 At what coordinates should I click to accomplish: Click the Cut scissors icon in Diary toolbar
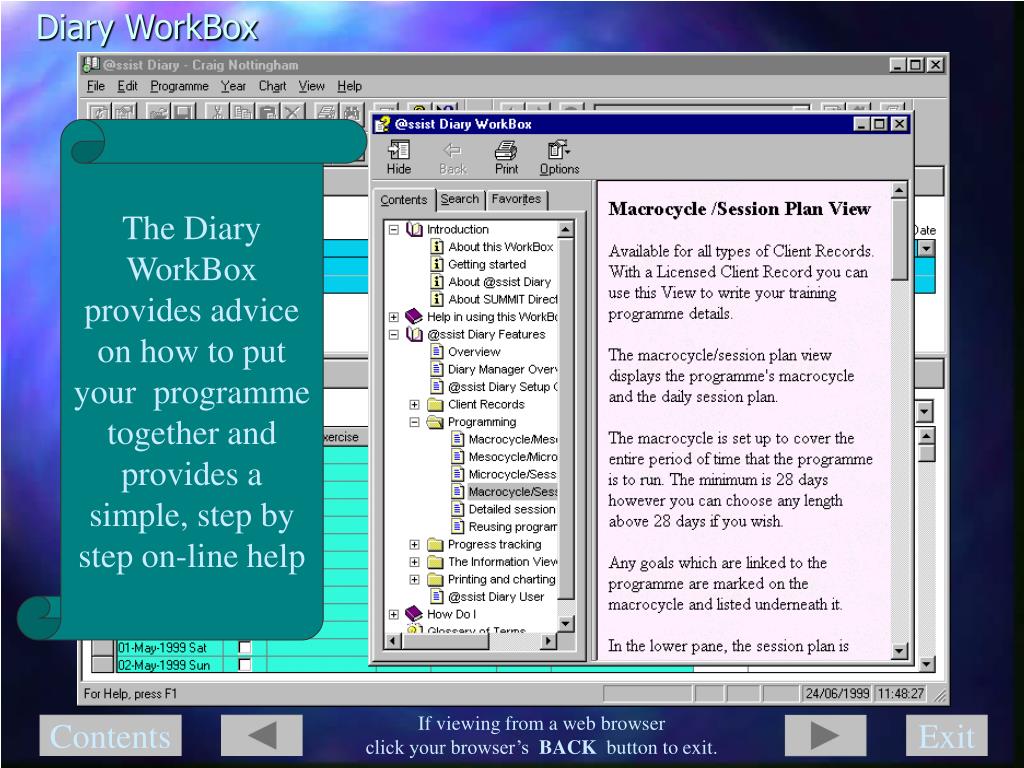click(x=217, y=112)
